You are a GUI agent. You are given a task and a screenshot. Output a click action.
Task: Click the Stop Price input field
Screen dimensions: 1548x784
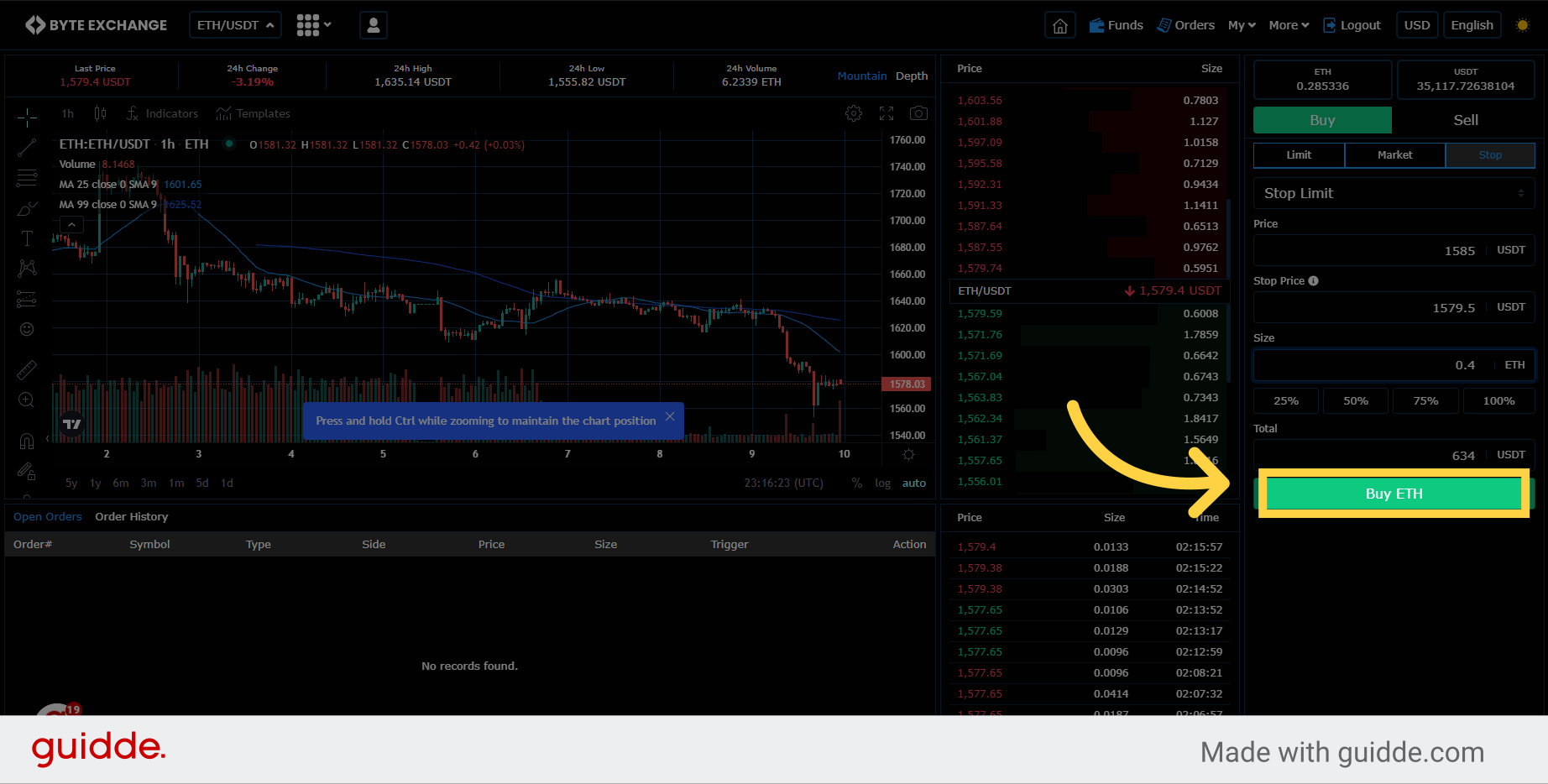1394,307
